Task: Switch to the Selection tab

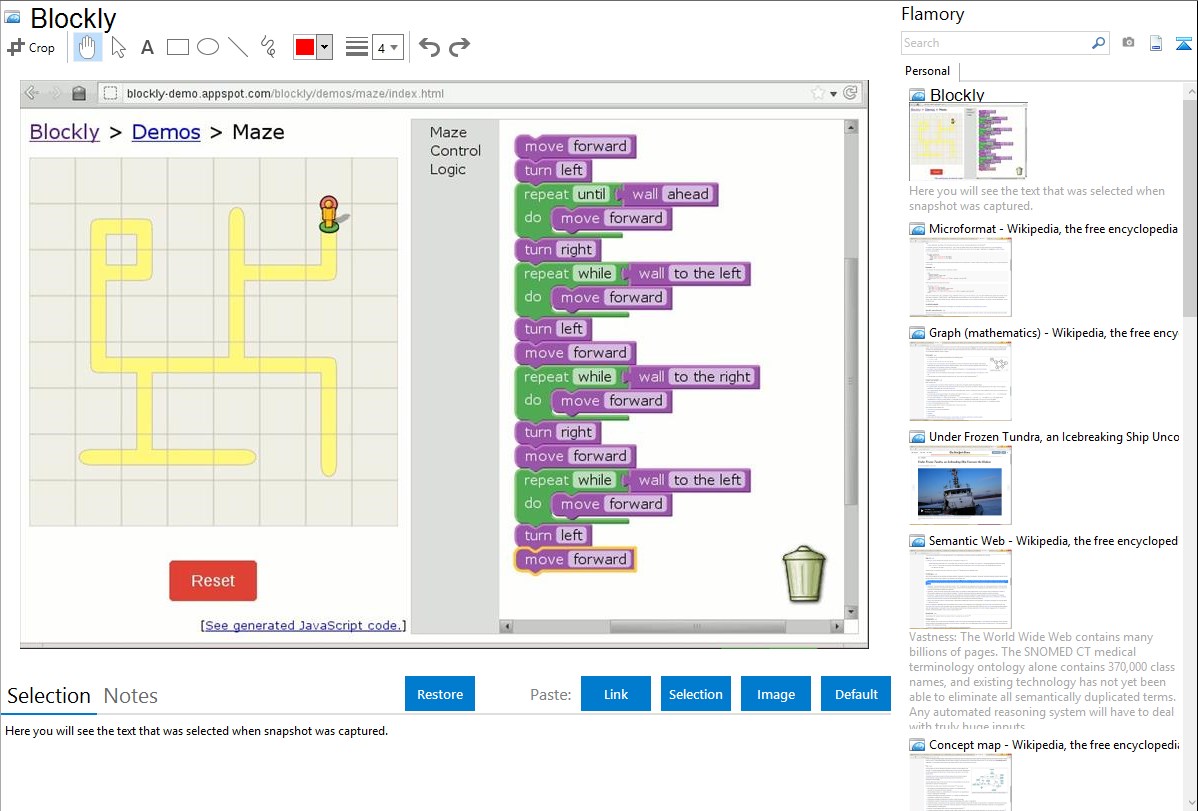Action: (49, 696)
